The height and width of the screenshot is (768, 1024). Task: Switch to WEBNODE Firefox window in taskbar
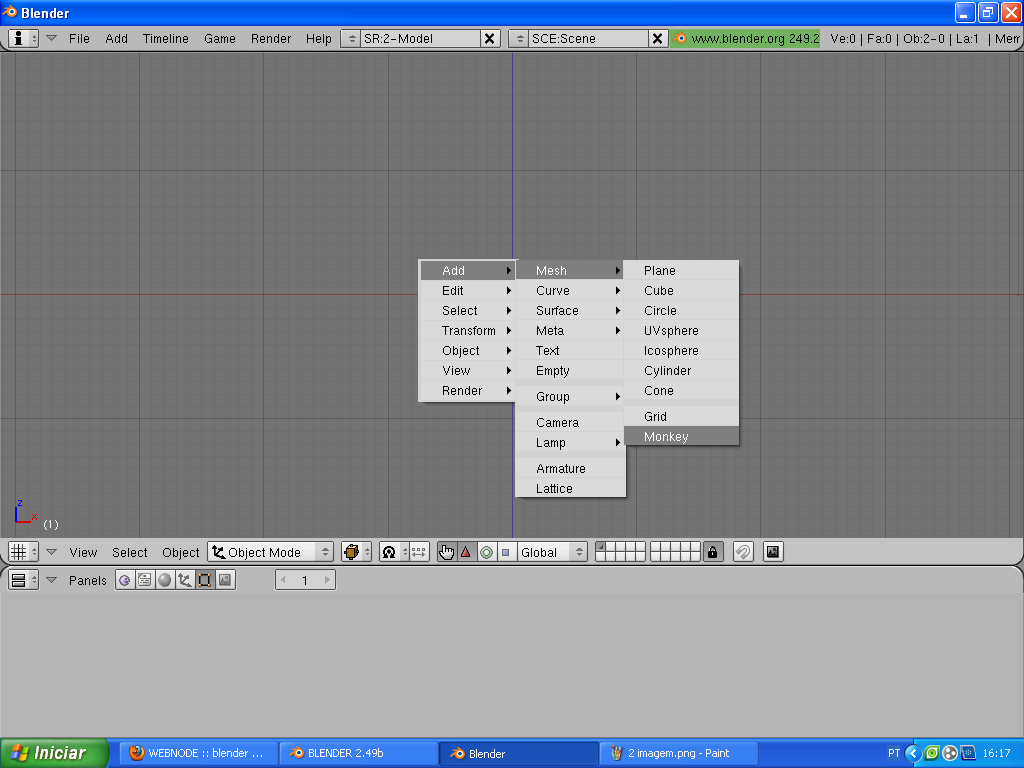click(x=197, y=754)
